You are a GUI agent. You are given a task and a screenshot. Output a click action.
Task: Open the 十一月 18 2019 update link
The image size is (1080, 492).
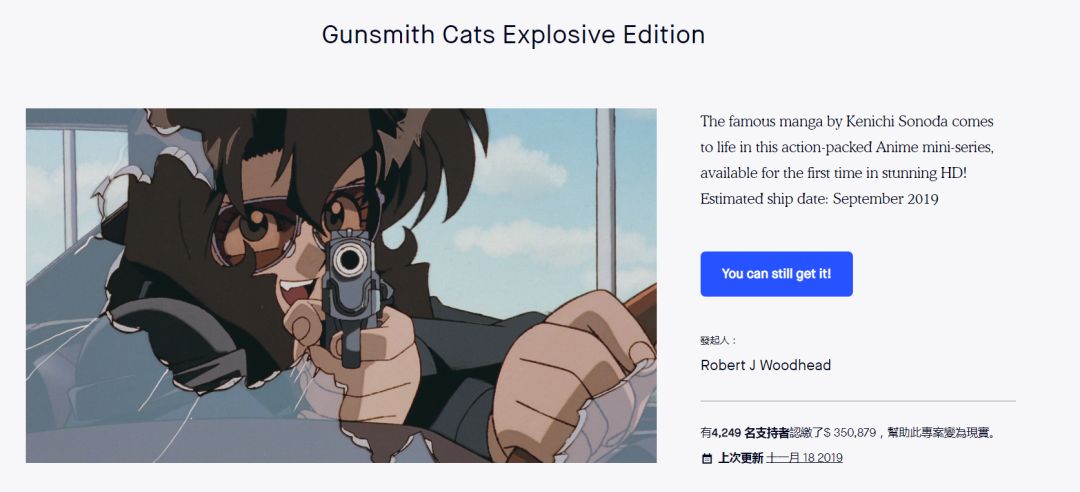pos(804,458)
